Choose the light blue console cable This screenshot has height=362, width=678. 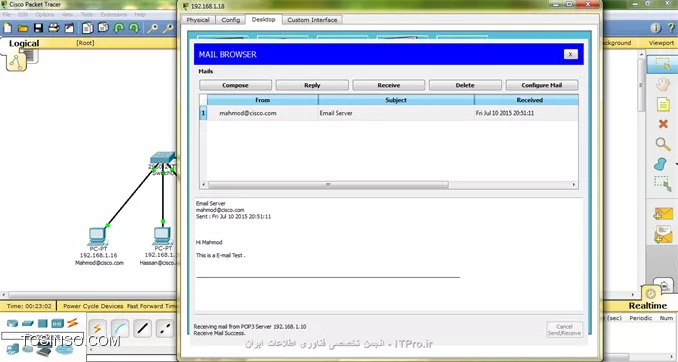pyautogui.click(x=120, y=329)
